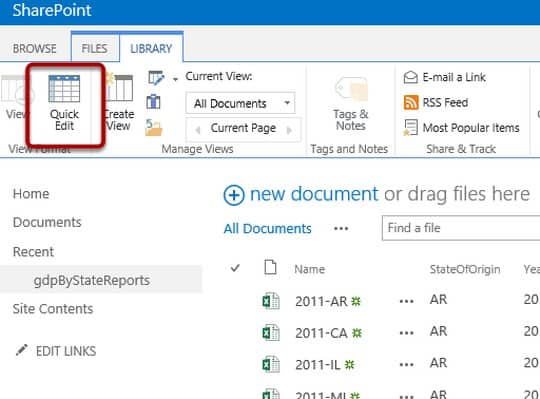Click Excel file icon for 2011-IL
Screen dimensions: 540x399
[271, 365]
